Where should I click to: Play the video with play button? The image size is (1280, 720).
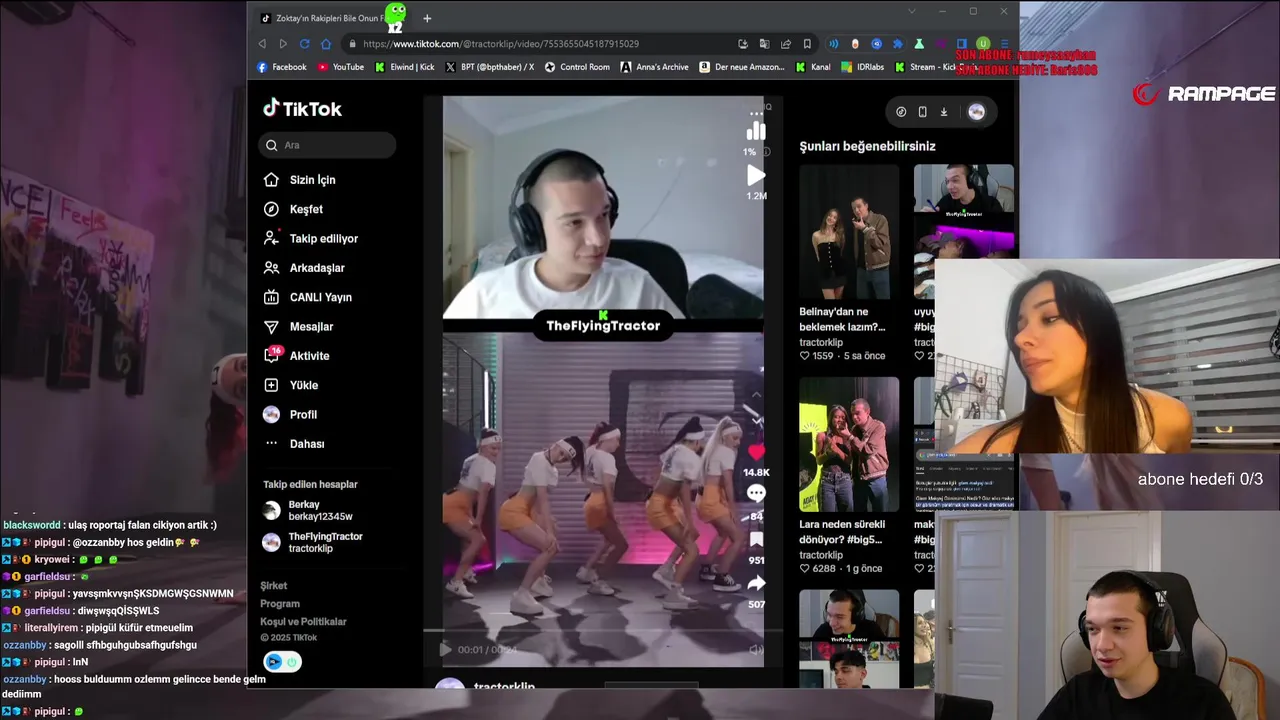pos(445,650)
